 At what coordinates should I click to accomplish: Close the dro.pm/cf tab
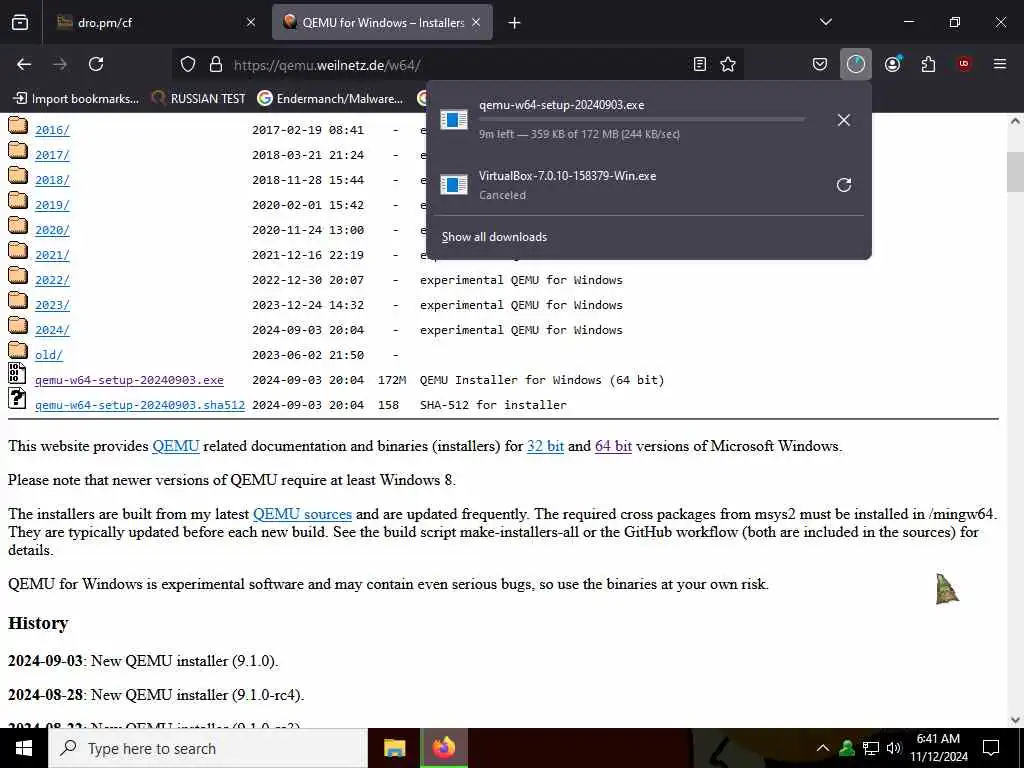pos(251,22)
